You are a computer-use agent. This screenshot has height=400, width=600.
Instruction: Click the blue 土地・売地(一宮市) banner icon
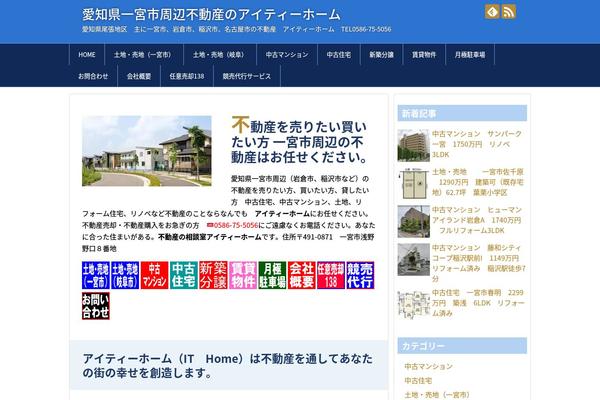(96, 275)
